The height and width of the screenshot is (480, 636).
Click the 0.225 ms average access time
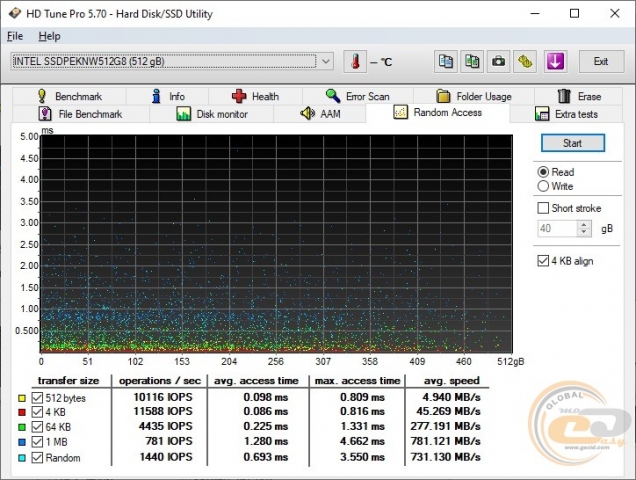pos(266,426)
